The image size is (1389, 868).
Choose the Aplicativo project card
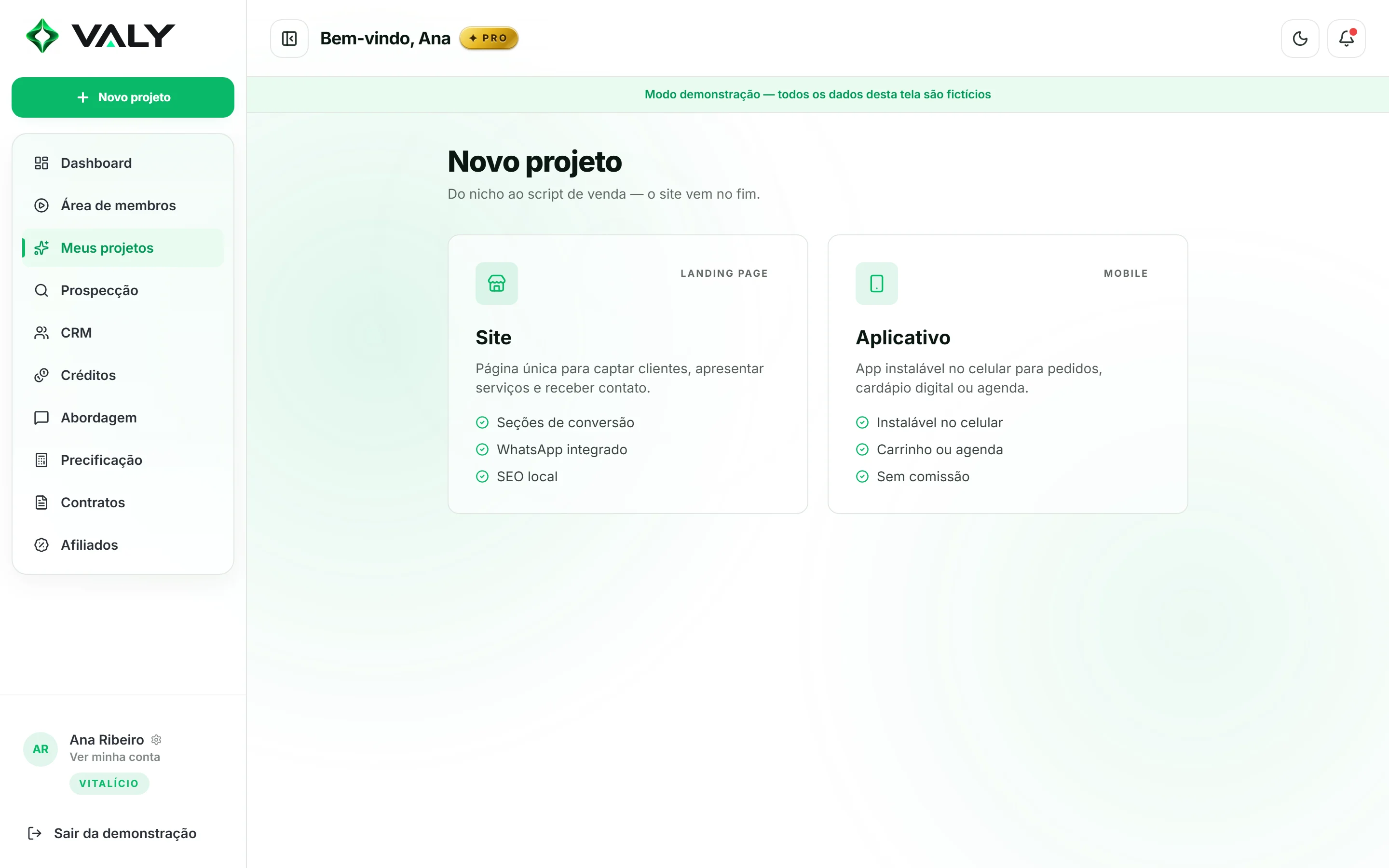[1008, 374]
